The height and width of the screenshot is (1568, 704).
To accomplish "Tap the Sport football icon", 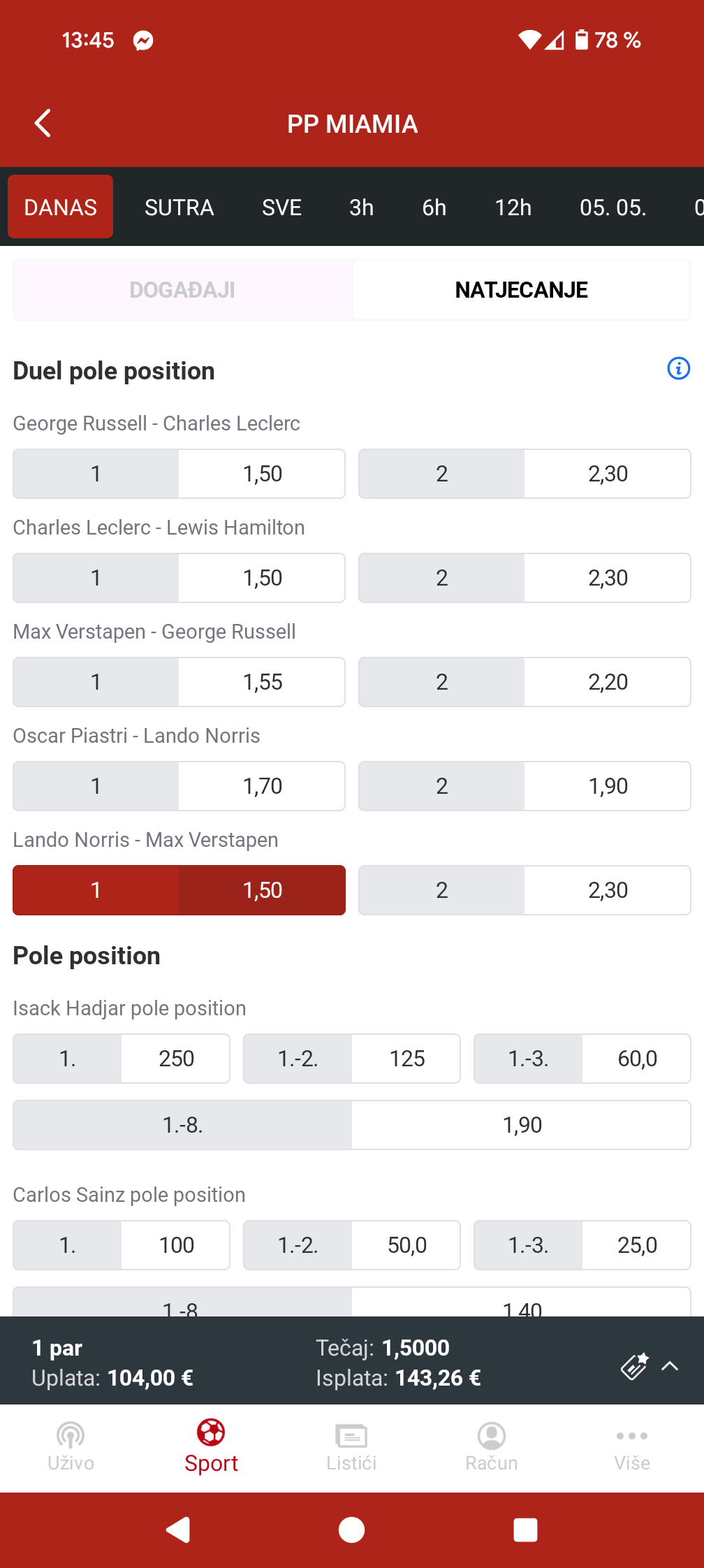I will tap(211, 1432).
